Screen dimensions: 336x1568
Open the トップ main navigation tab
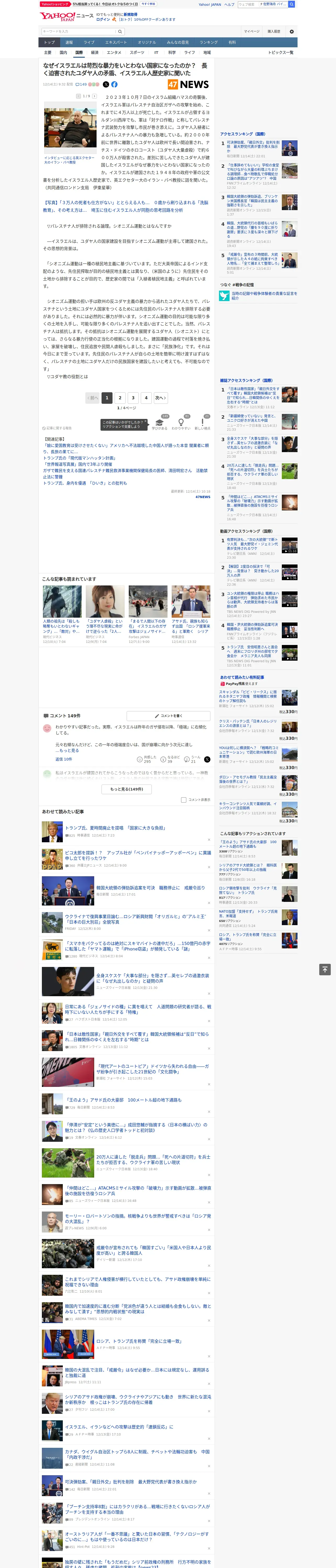click(x=49, y=43)
